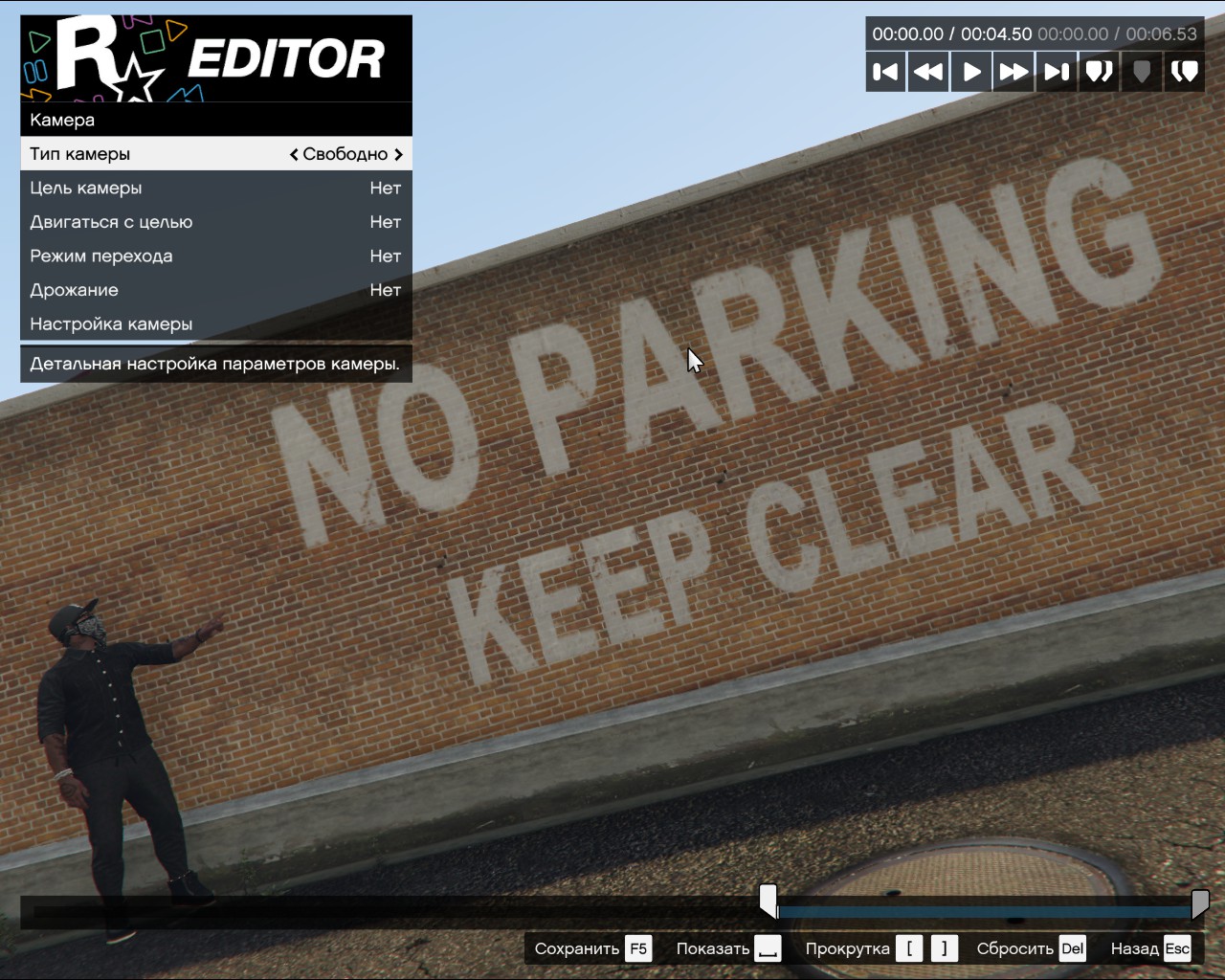Screen dimensions: 1225x980
Task: Select next camera type with right arrow
Action: coord(398,154)
